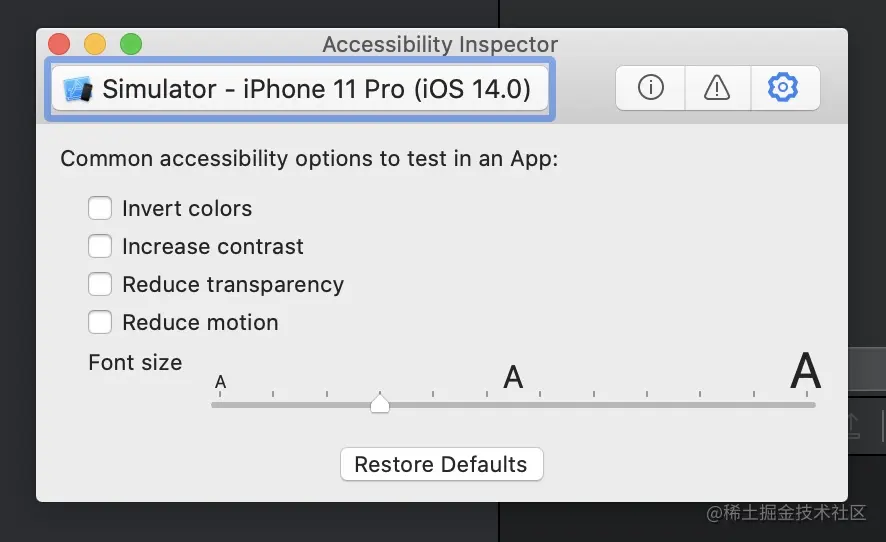Viewport: 886px width, 542px height.
Task: Click the Font size slider thumb
Action: 380,403
